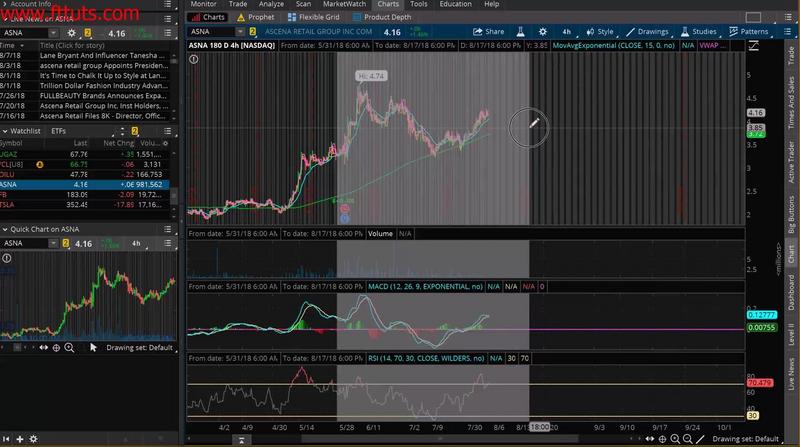Viewport: 800px width, 447px height.
Task: Open the Education tab
Action: (x=456, y=4)
